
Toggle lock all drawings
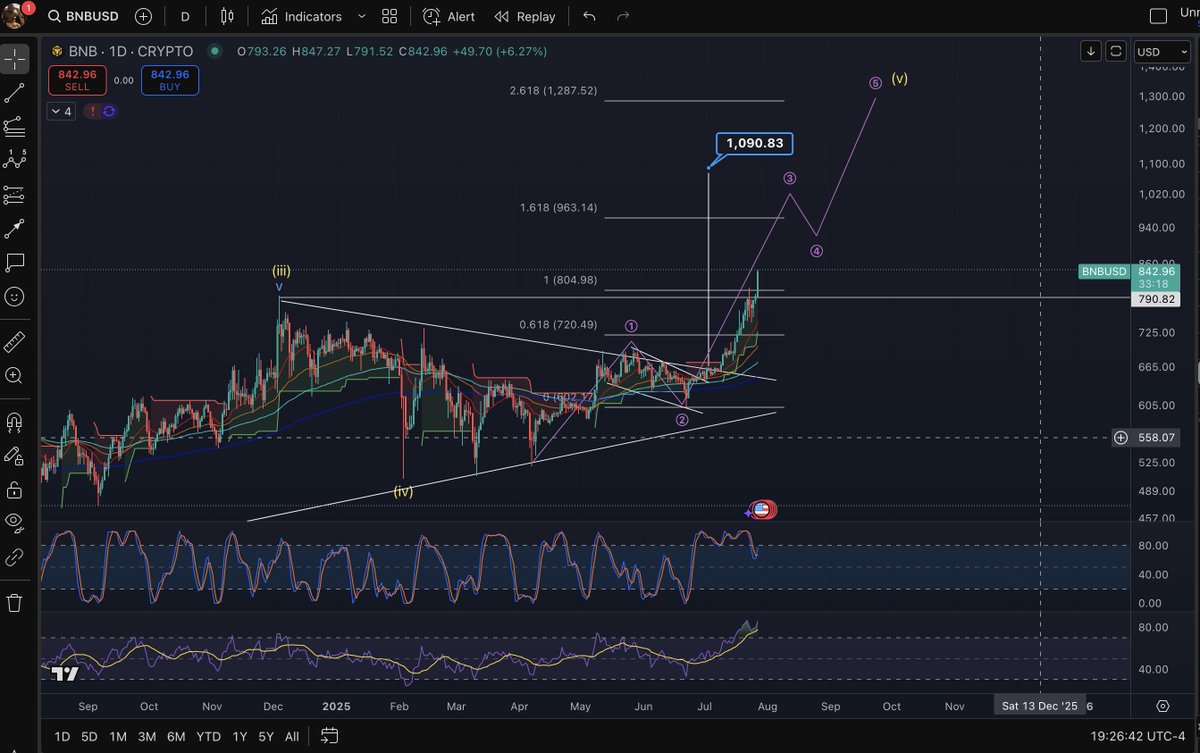[x=15, y=490]
